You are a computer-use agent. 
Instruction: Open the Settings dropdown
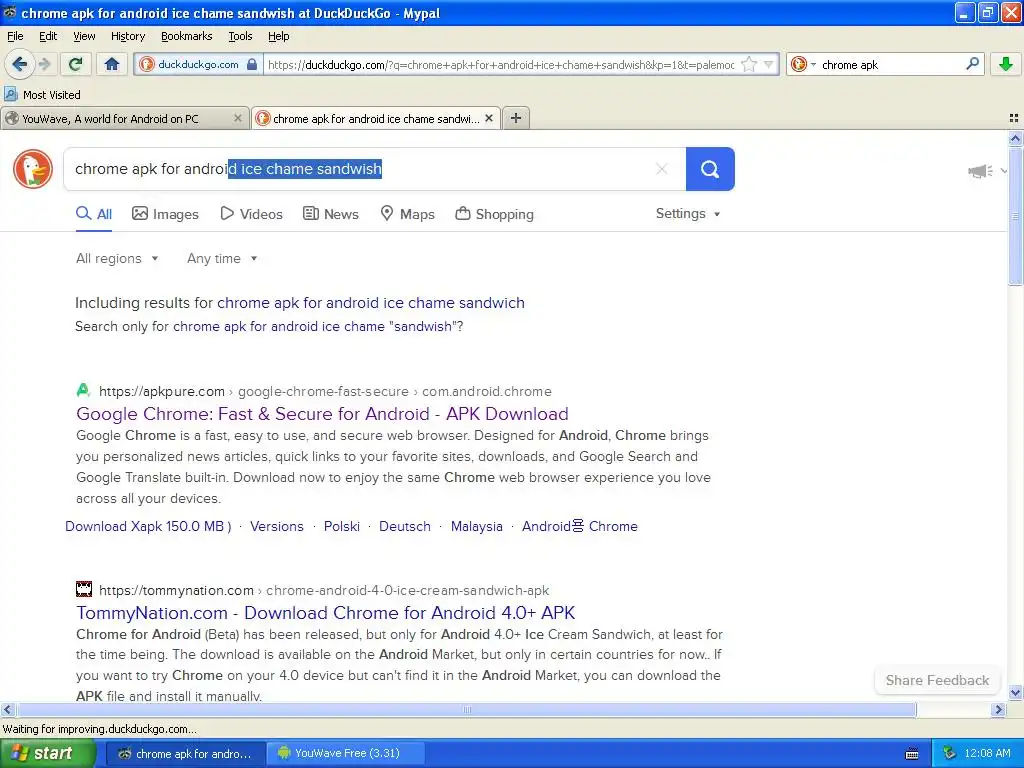coord(688,214)
